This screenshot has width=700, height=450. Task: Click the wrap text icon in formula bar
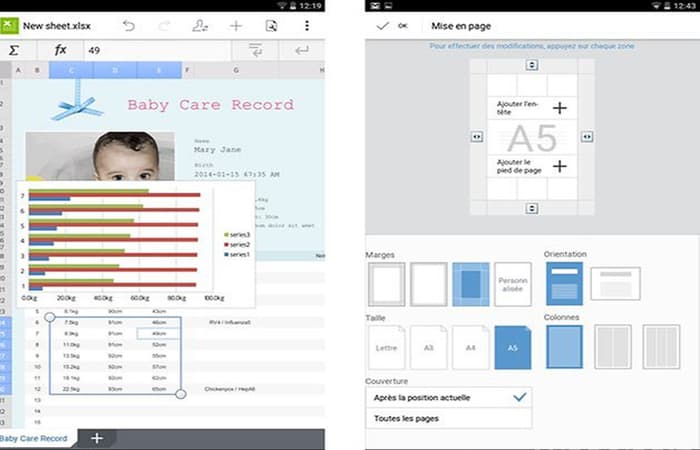(x=255, y=50)
